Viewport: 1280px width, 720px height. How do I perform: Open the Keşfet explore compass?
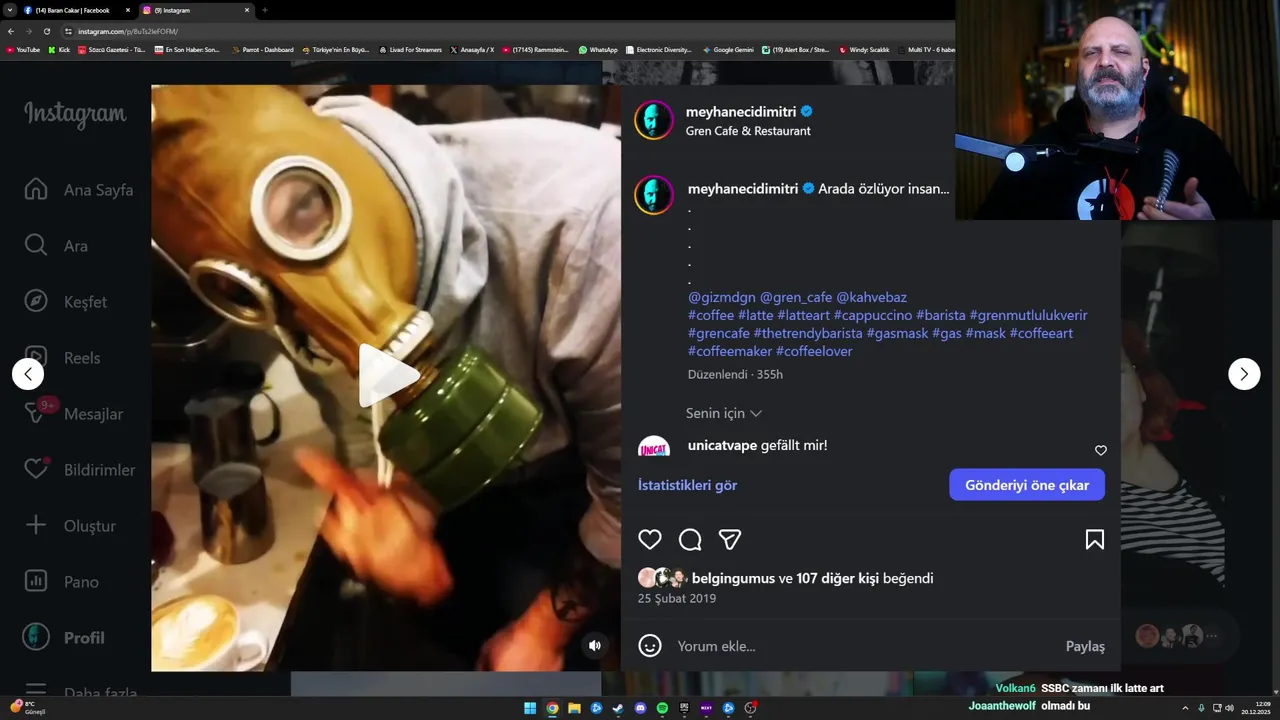pos(65,302)
